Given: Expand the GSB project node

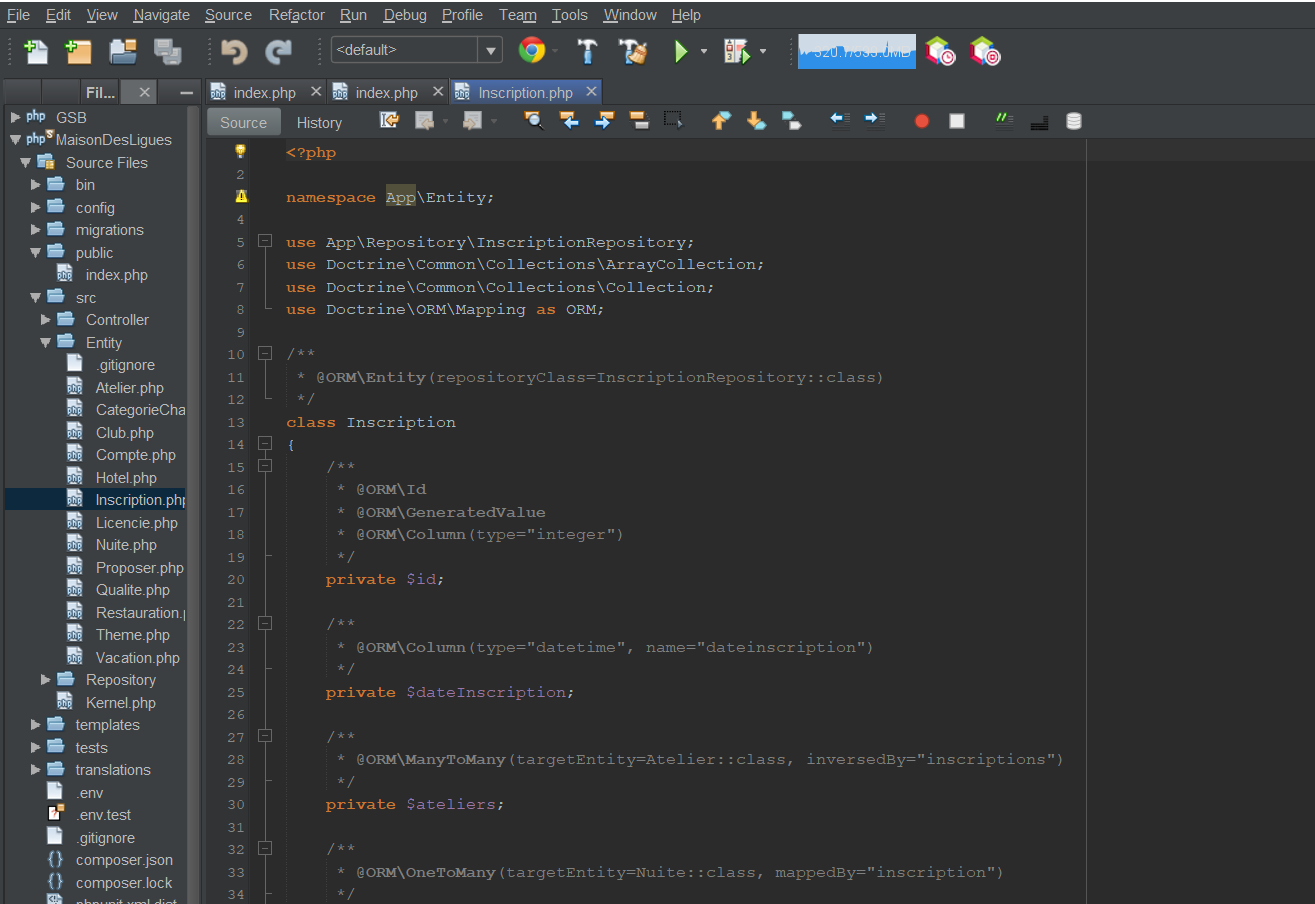Looking at the screenshot, I should pyautogui.click(x=15, y=117).
